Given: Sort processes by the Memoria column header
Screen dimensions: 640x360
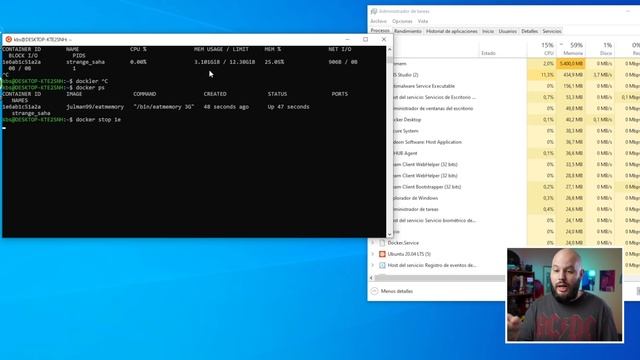Looking at the screenshot, I should 571,49.
